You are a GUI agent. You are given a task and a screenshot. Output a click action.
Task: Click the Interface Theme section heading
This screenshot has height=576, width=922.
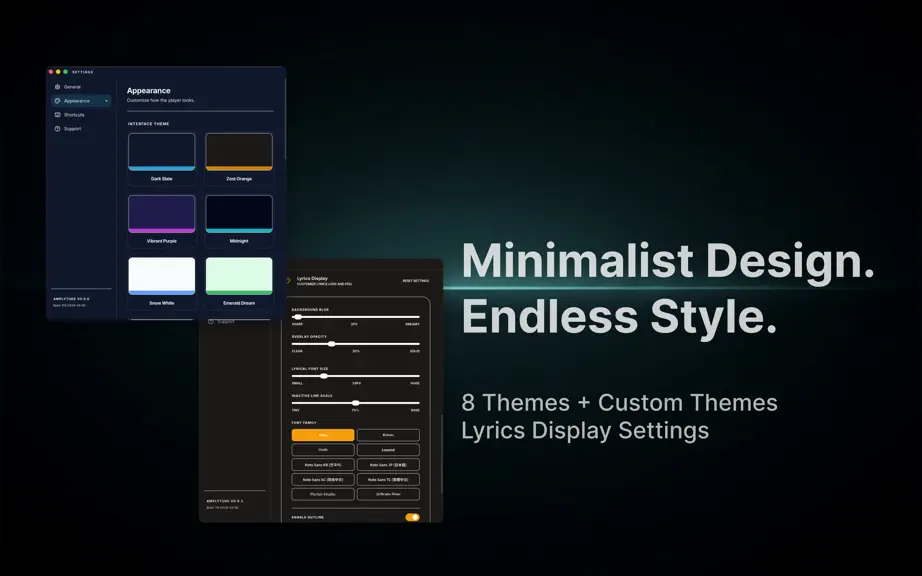click(x=148, y=124)
